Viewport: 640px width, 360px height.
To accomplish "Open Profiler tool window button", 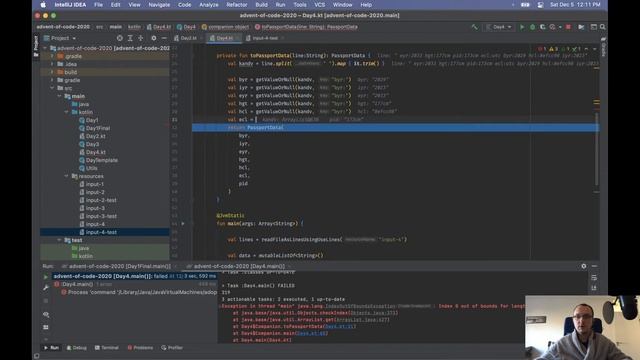I will [172, 348].
